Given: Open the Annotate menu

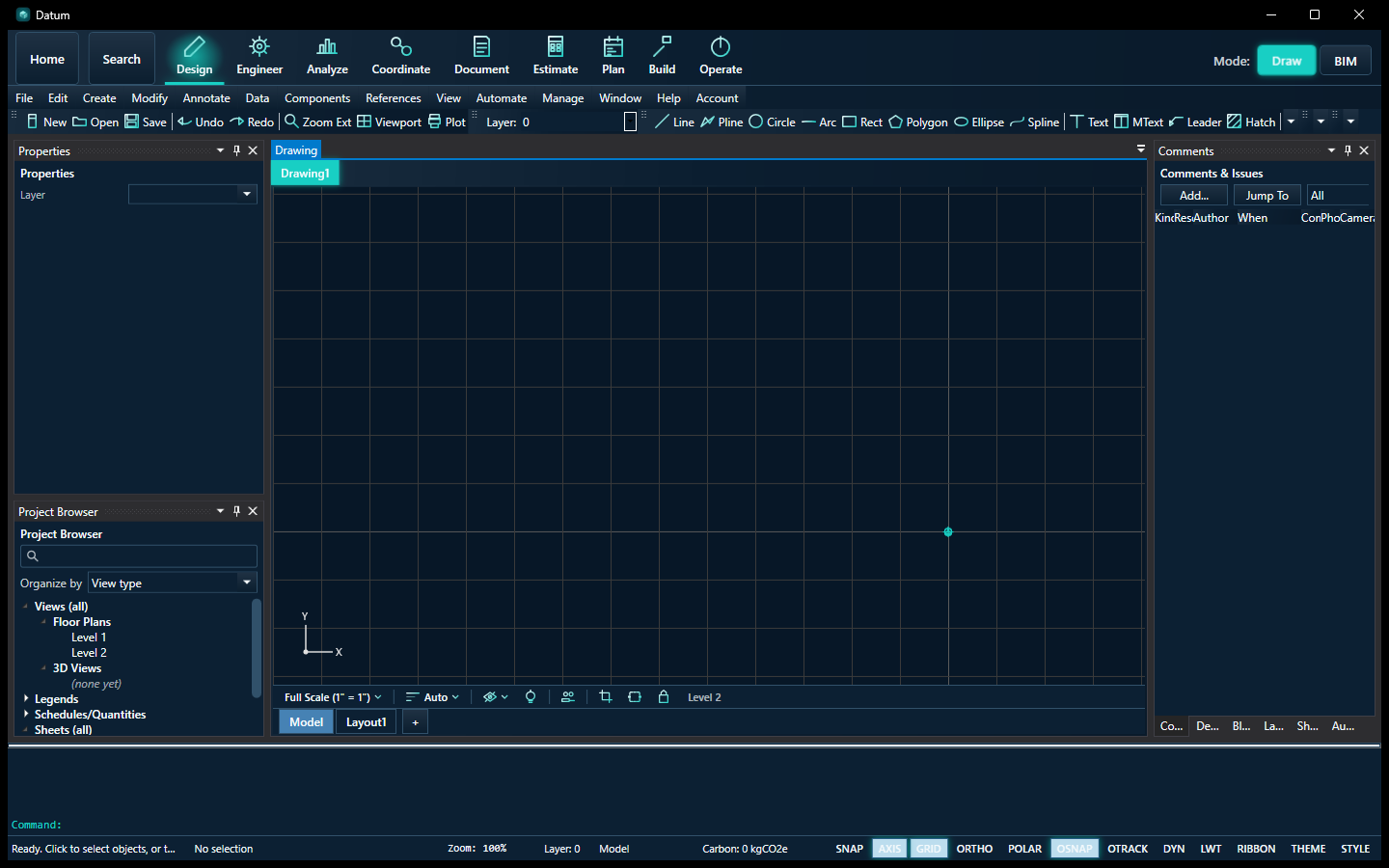Looking at the screenshot, I should click(x=206, y=98).
